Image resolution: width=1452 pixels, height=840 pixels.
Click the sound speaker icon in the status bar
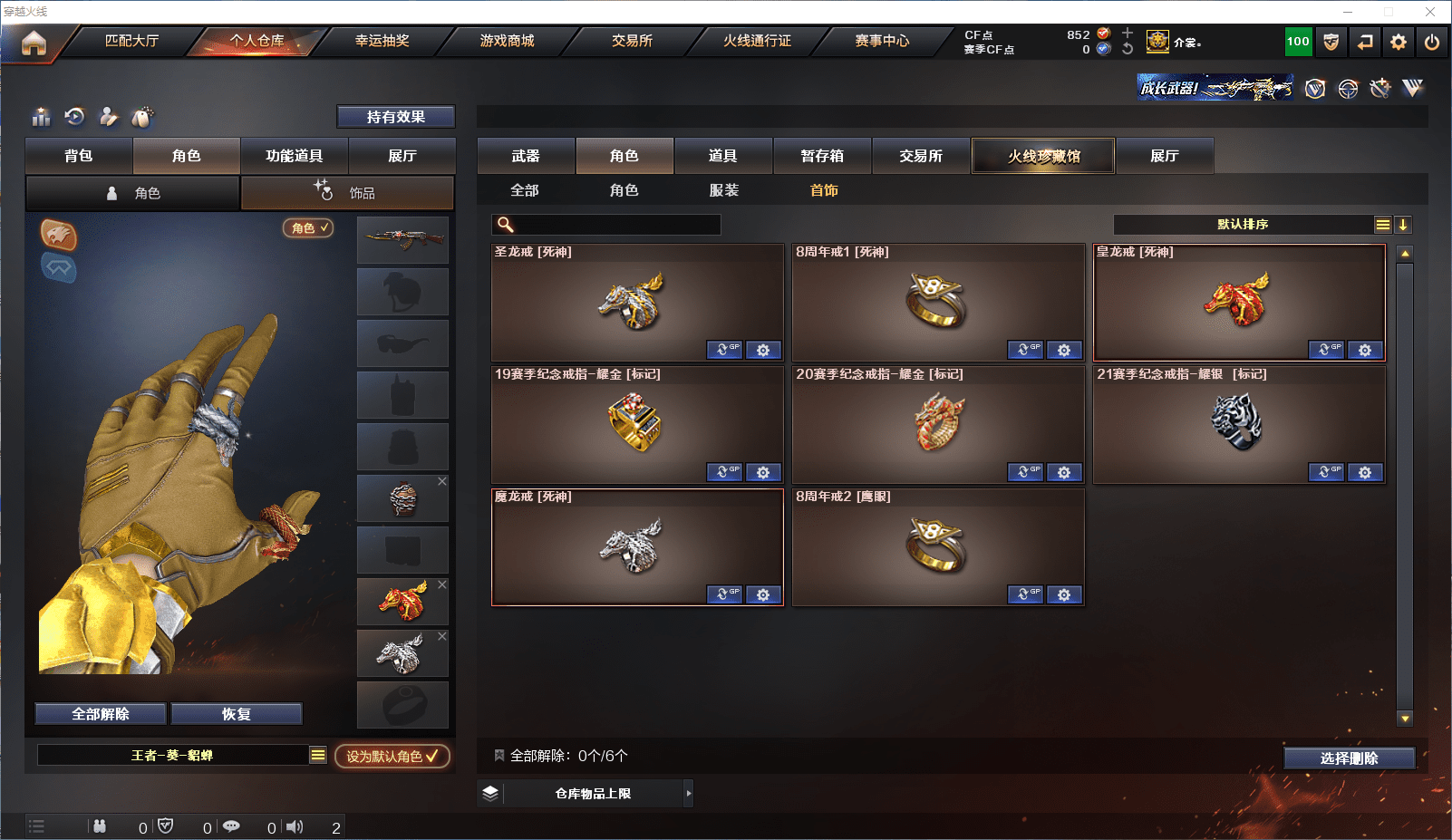point(295,826)
